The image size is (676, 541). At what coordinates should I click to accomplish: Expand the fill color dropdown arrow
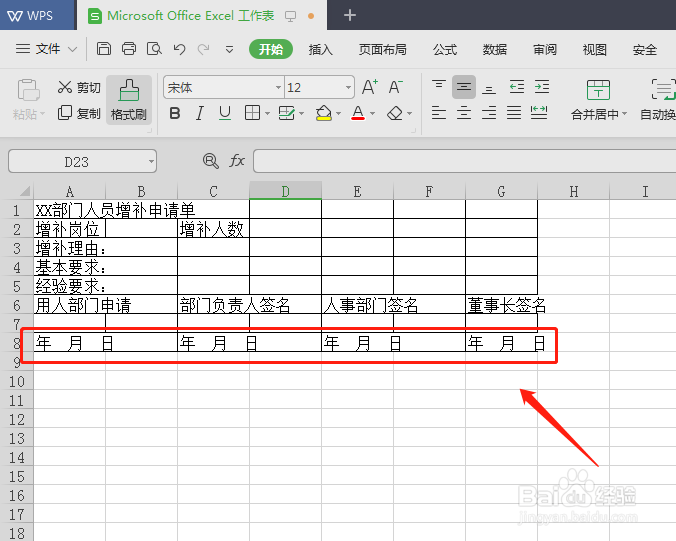click(x=338, y=114)
